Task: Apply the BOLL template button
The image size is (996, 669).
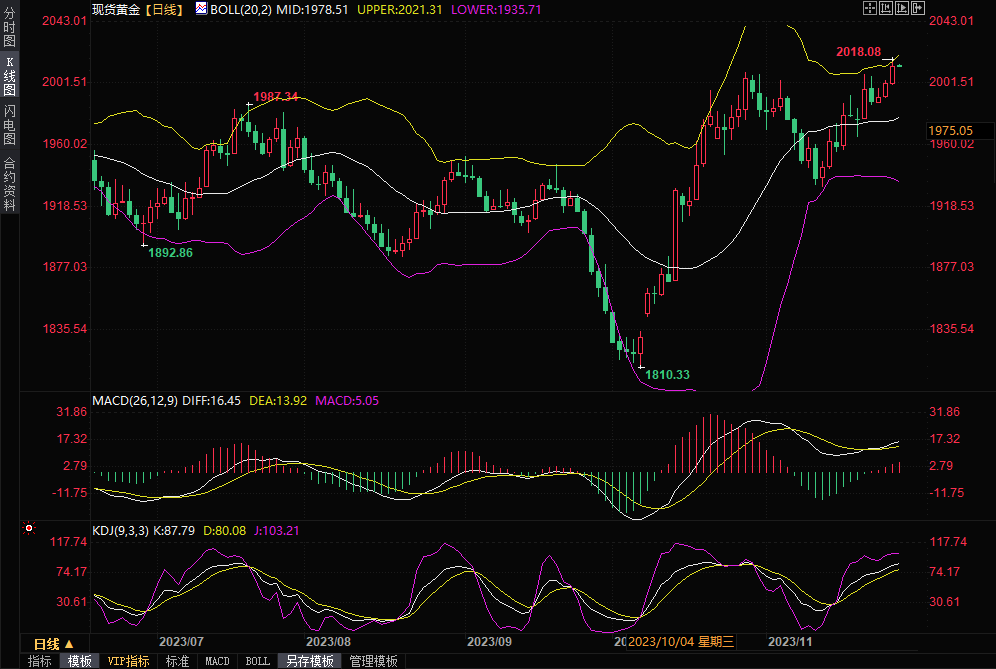Action: (x=257, y=661)
